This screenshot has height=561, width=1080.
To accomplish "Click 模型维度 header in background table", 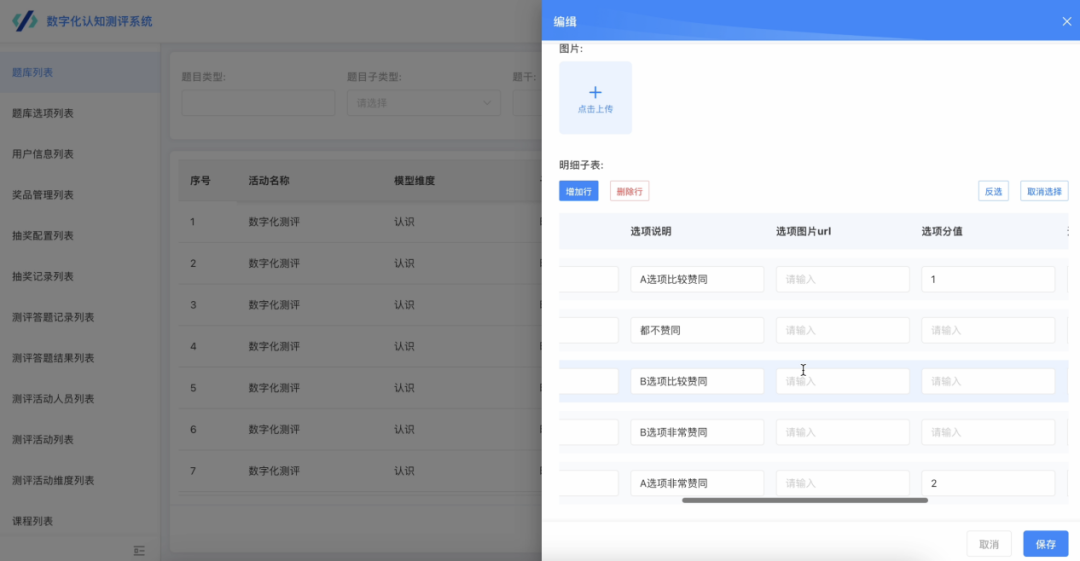I will [415, 181].
